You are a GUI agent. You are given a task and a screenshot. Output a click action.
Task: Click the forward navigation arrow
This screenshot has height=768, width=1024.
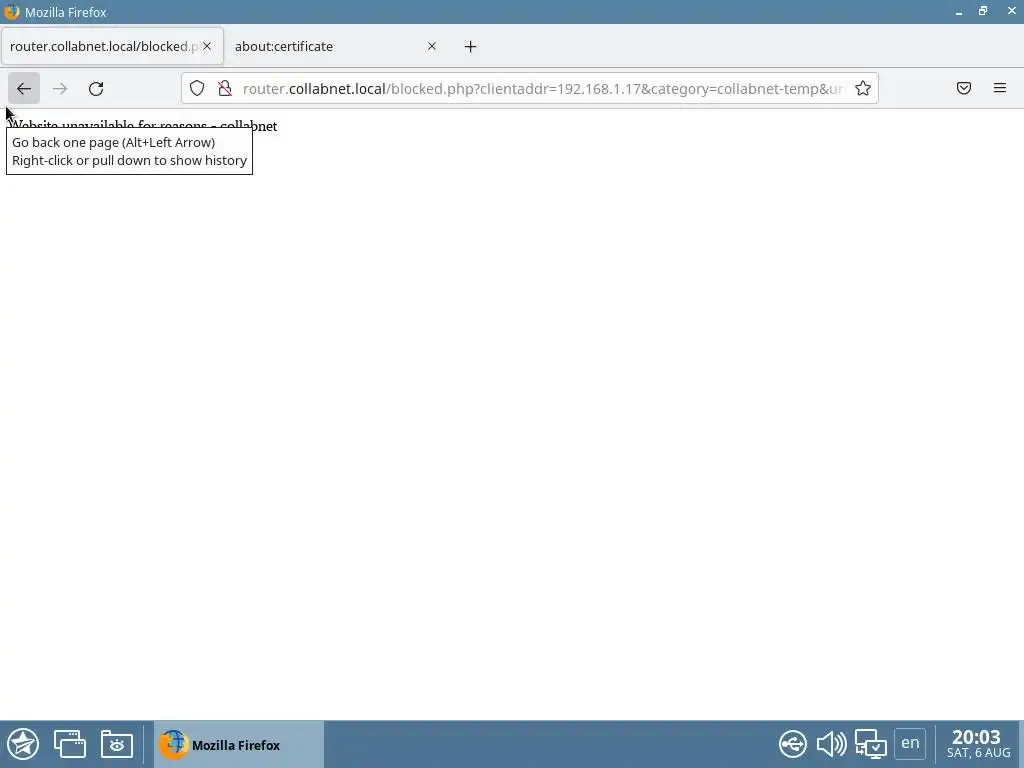pyautogui.click(x=60, y=88)
